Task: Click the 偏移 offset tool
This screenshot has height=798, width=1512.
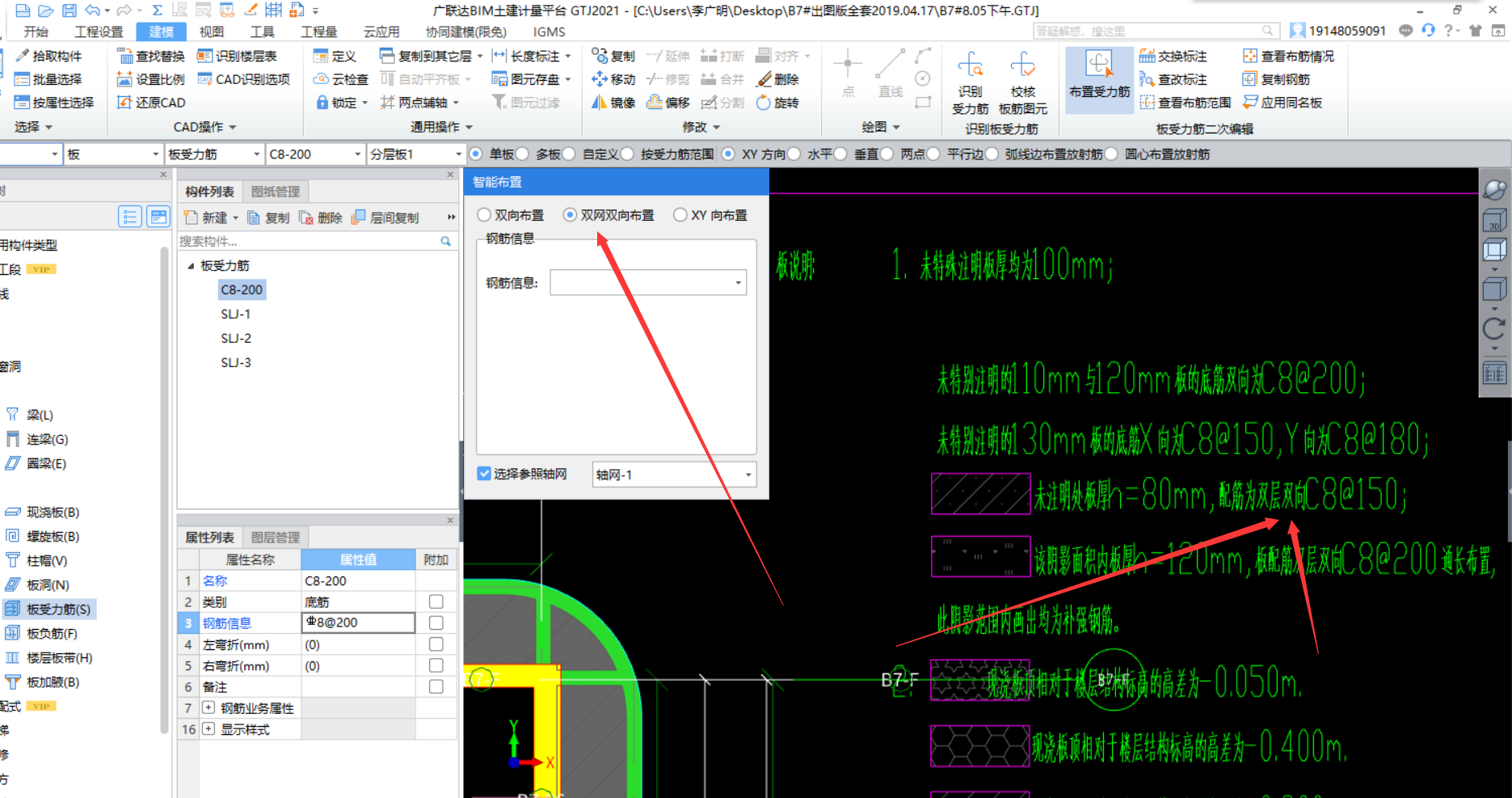Action: 668,103
